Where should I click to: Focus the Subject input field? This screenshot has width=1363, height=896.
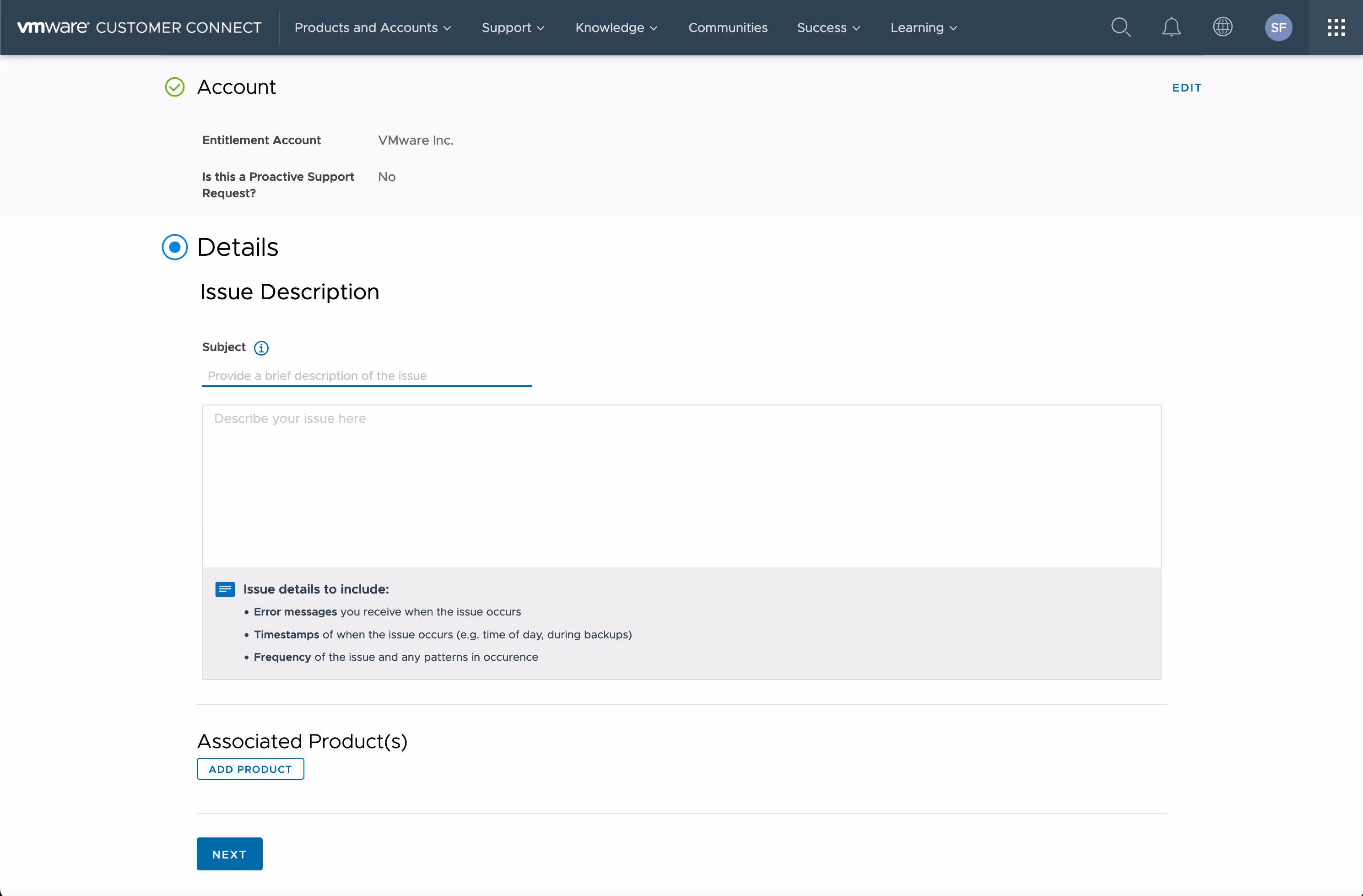pos(367,376)
